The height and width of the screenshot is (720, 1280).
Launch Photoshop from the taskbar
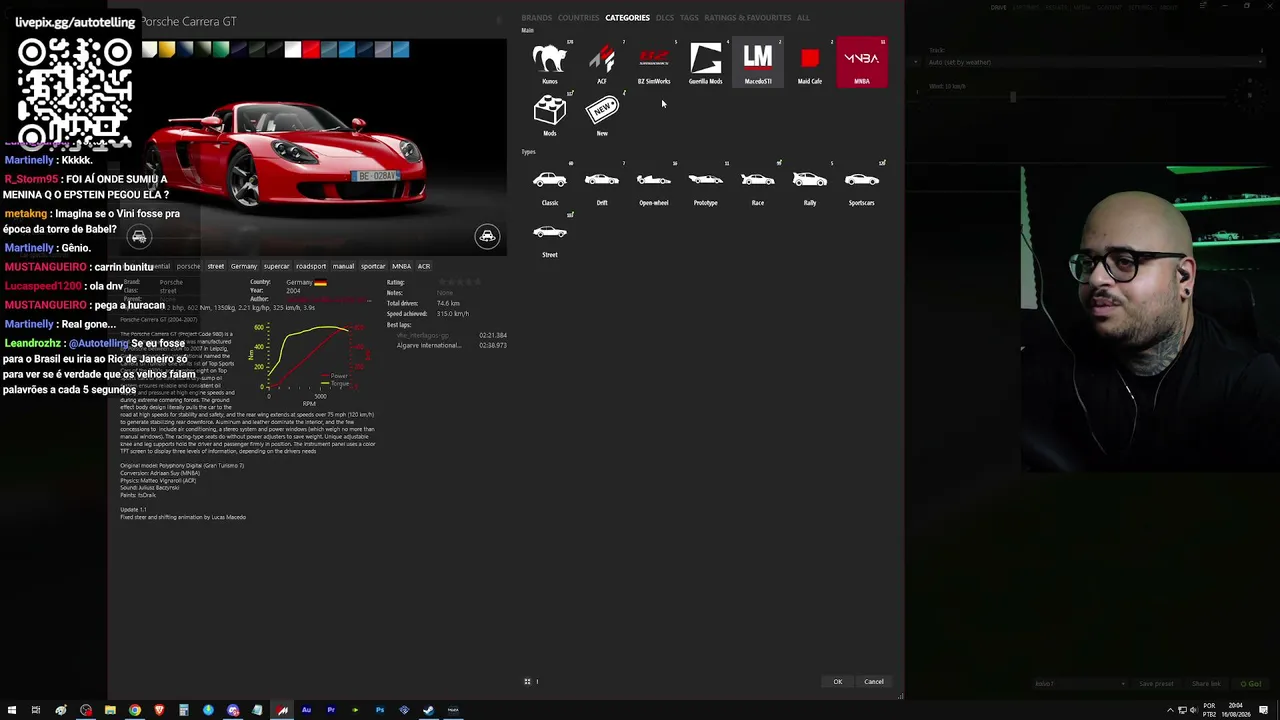point(380,710)
